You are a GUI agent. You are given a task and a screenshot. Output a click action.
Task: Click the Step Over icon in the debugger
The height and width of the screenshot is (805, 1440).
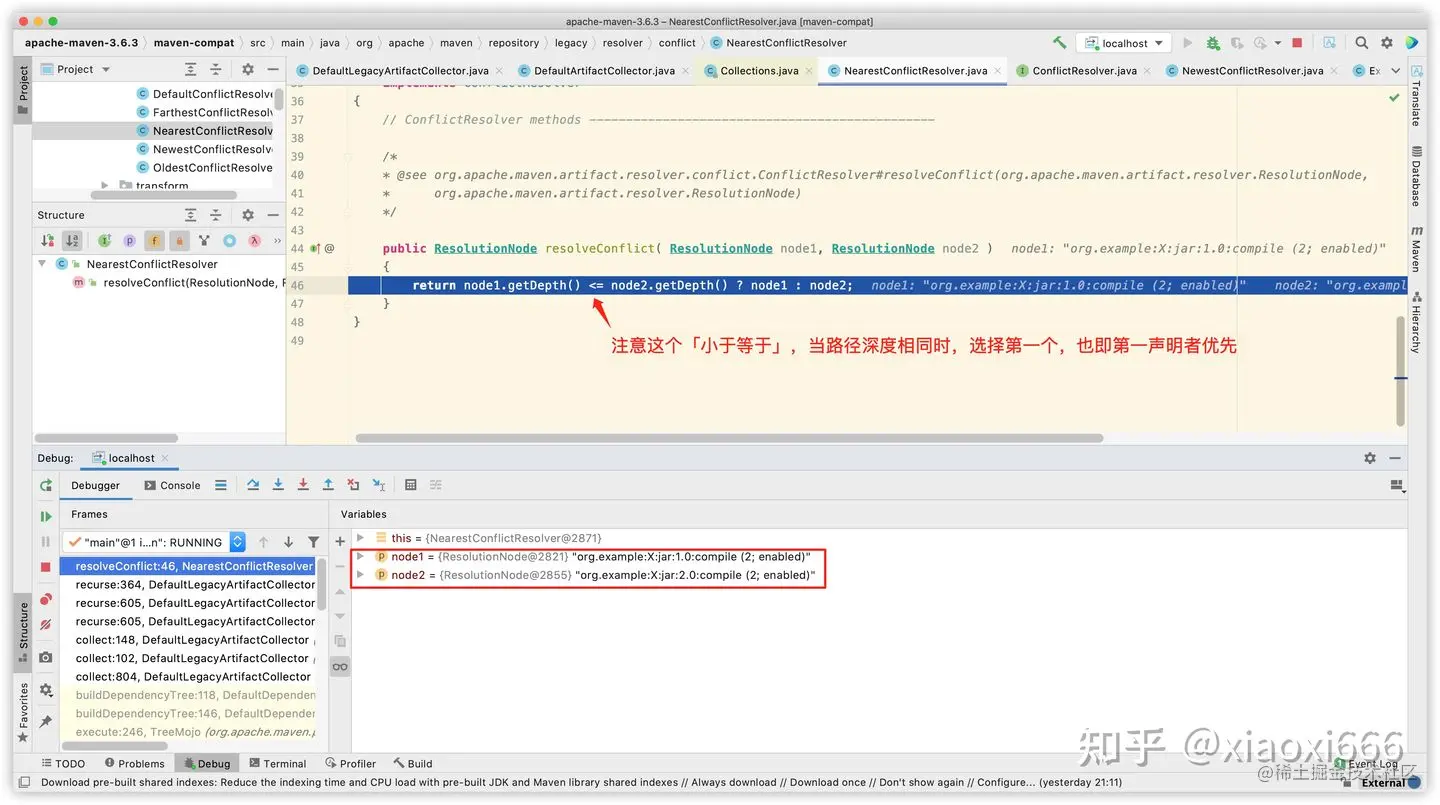tap(253, 485)
